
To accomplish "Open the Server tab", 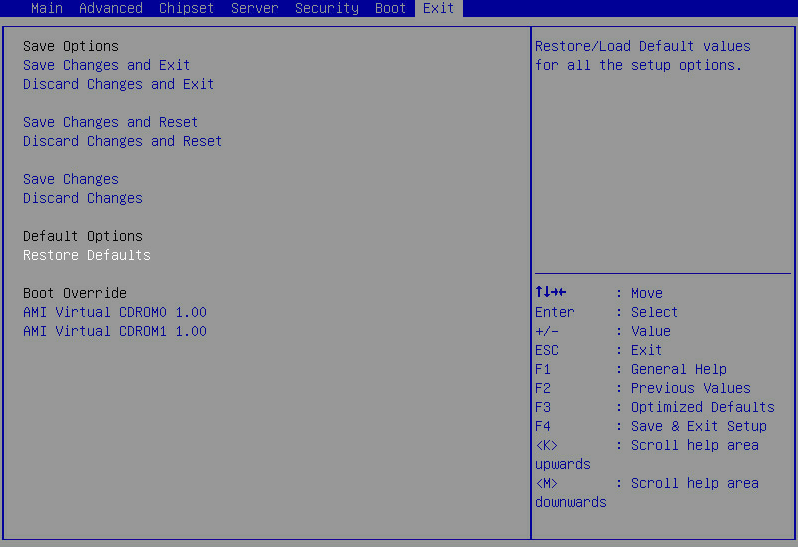I will [x=254, y=8].
